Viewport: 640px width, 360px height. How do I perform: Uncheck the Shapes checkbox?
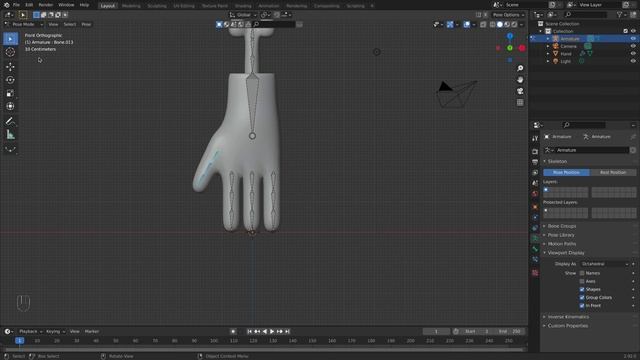[x=582, y=289]
